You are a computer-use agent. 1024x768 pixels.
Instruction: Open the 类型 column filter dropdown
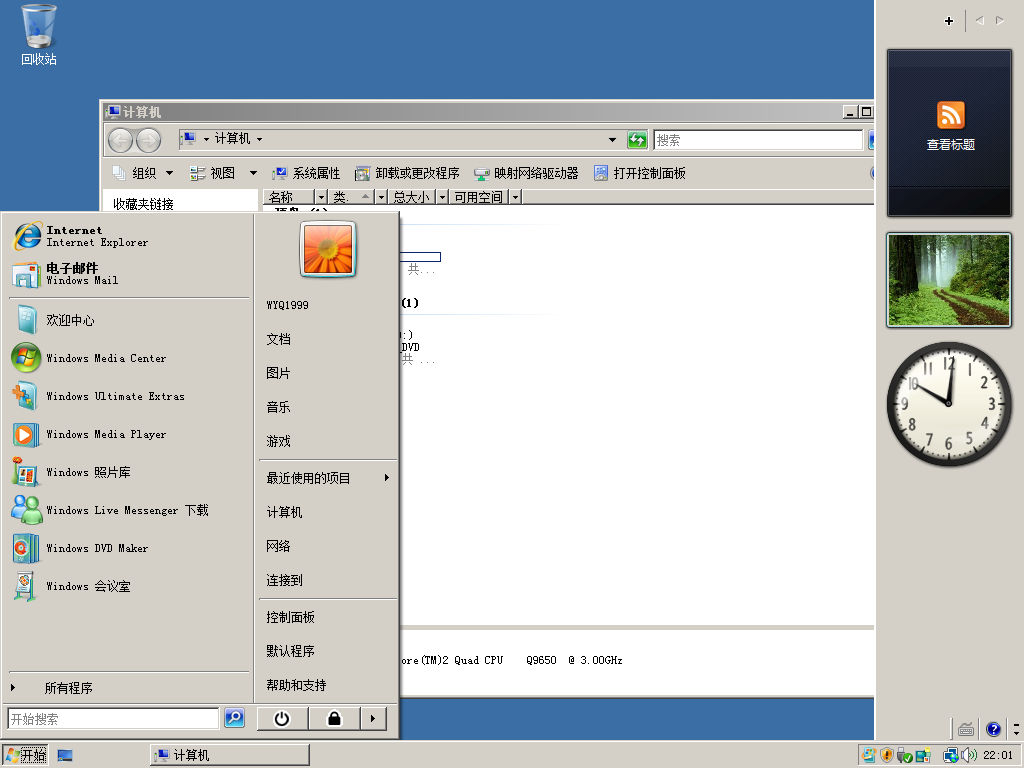click(x=381, y=197)
